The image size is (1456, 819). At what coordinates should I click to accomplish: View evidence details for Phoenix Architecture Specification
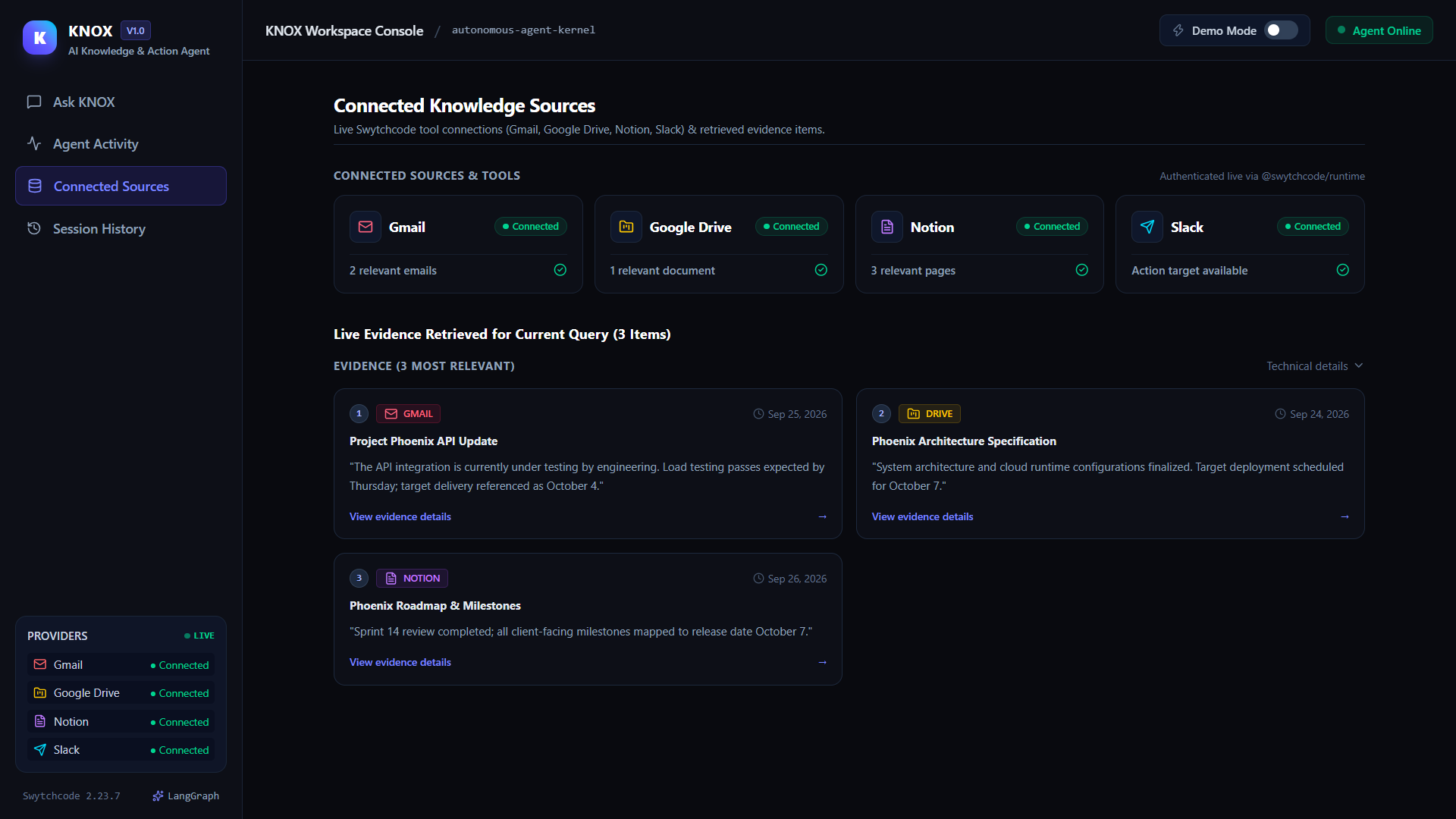(x=922, y=516)
